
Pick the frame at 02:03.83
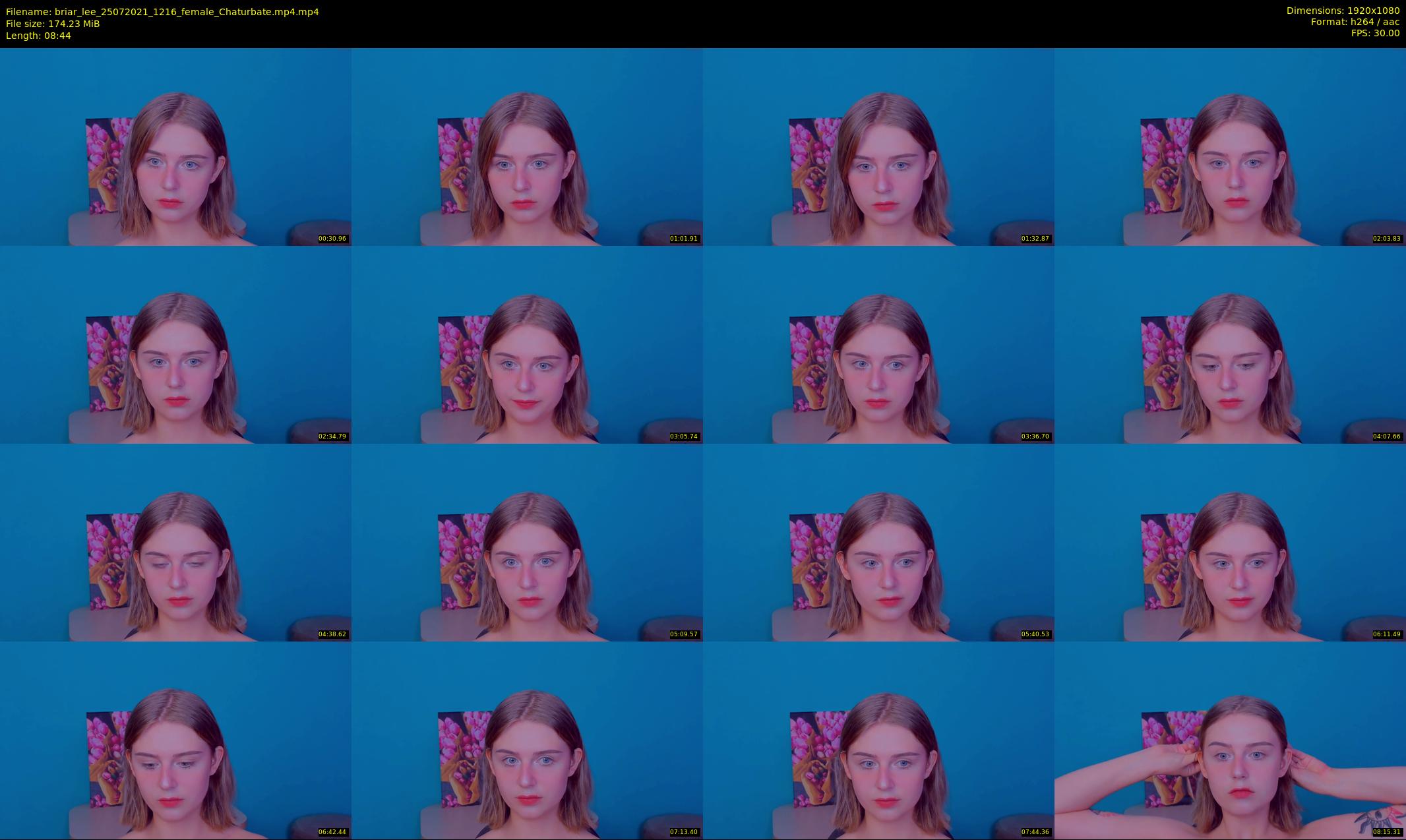[1230, 146]
